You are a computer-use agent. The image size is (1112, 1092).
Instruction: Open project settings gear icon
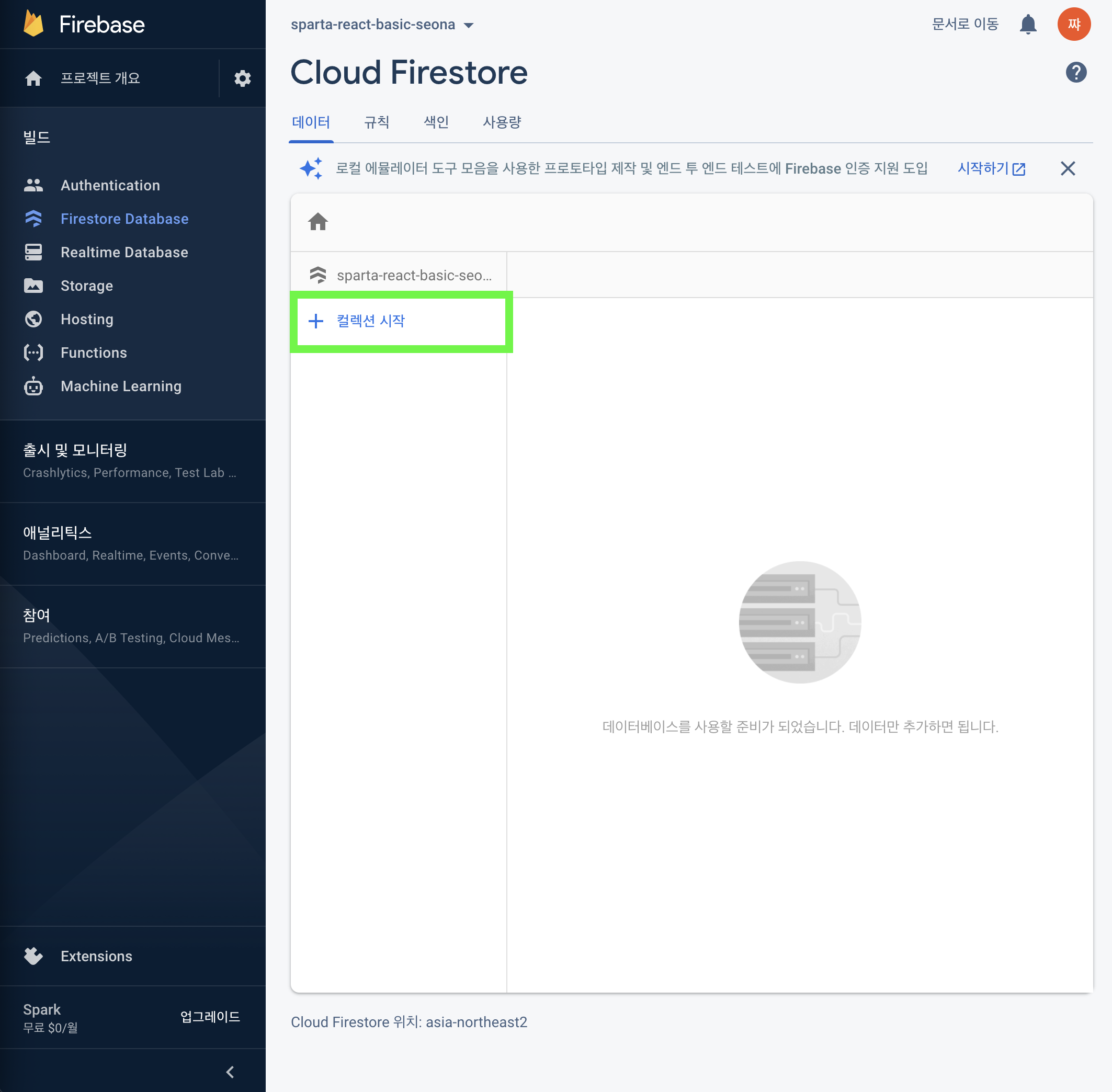point(243,78)
